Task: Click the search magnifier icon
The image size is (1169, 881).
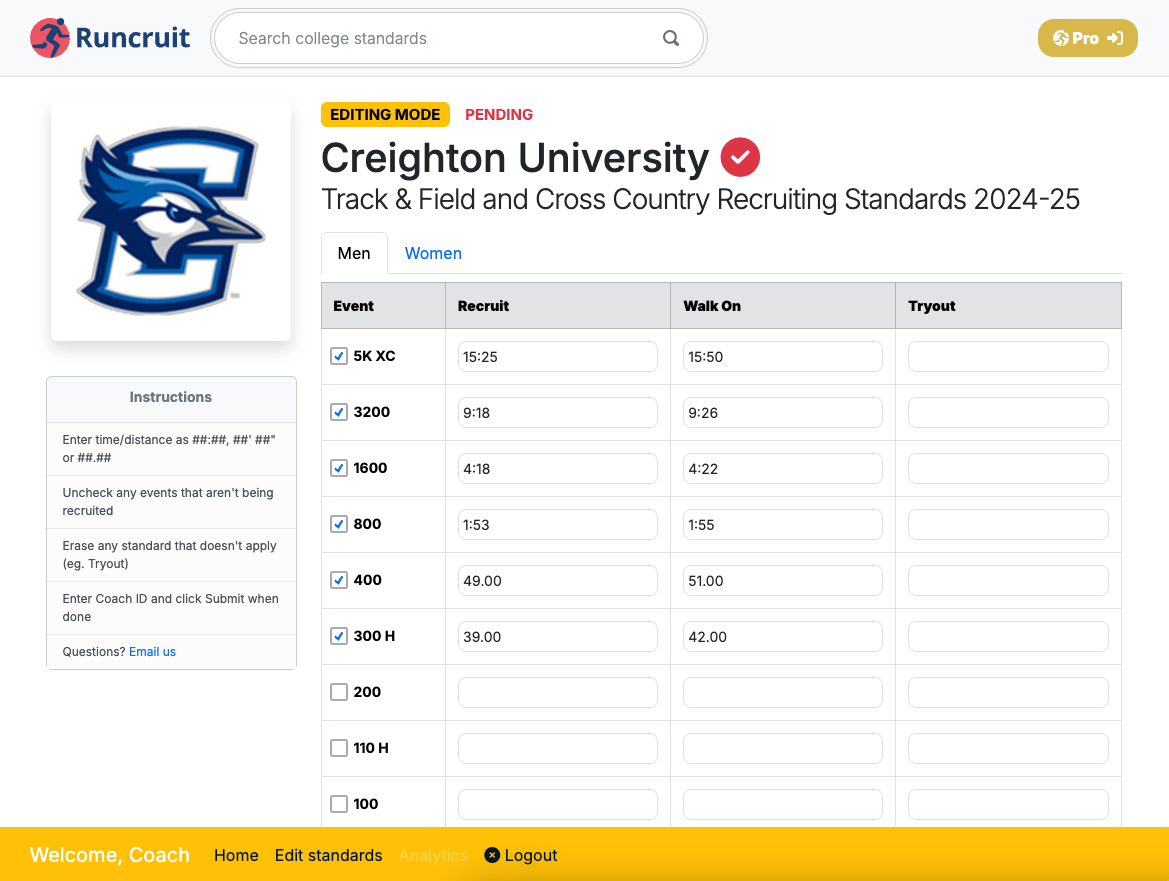Action: point(671,38)
